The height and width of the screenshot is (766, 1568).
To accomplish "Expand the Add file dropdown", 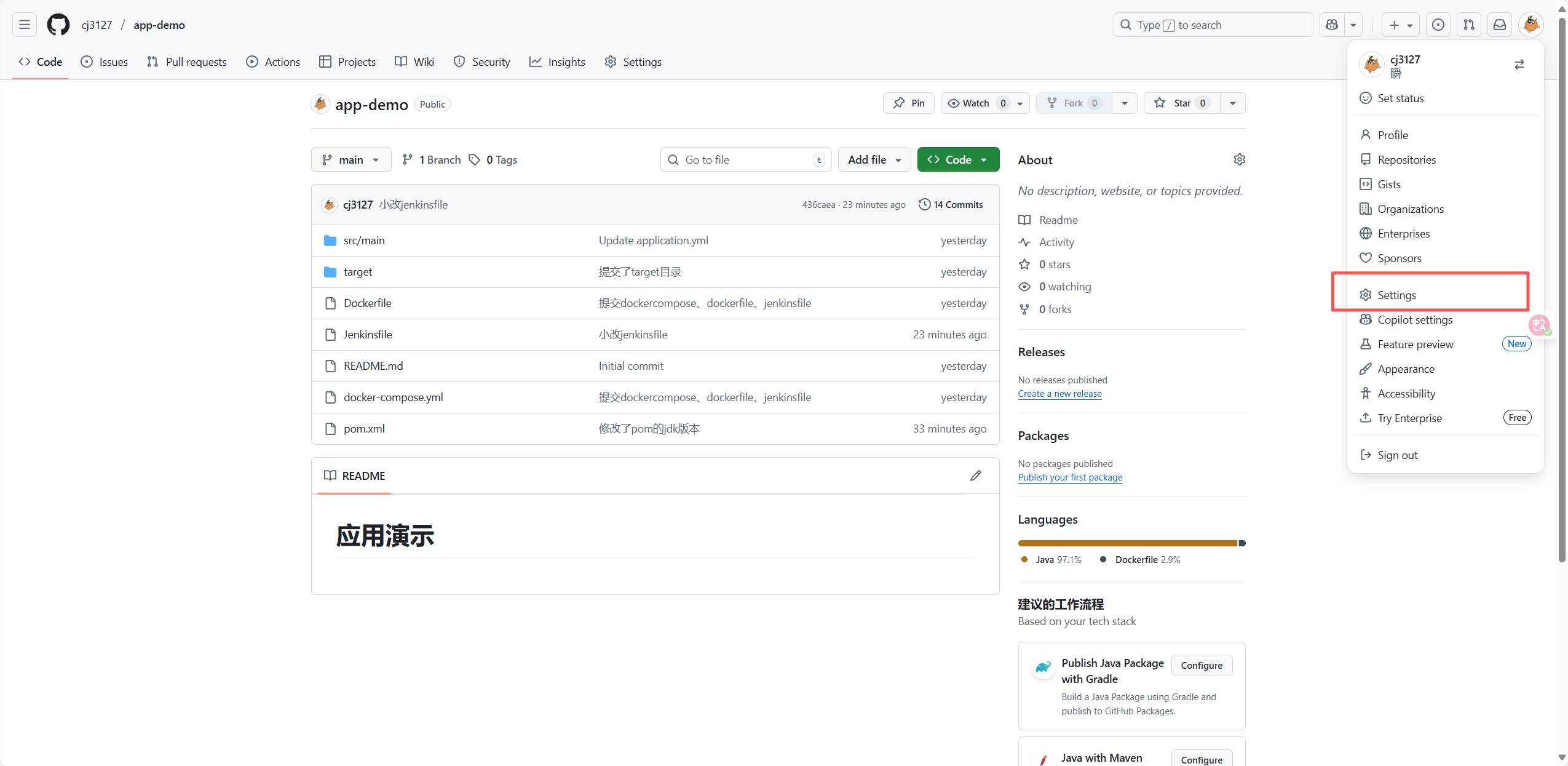I will [x=874, y=159].
